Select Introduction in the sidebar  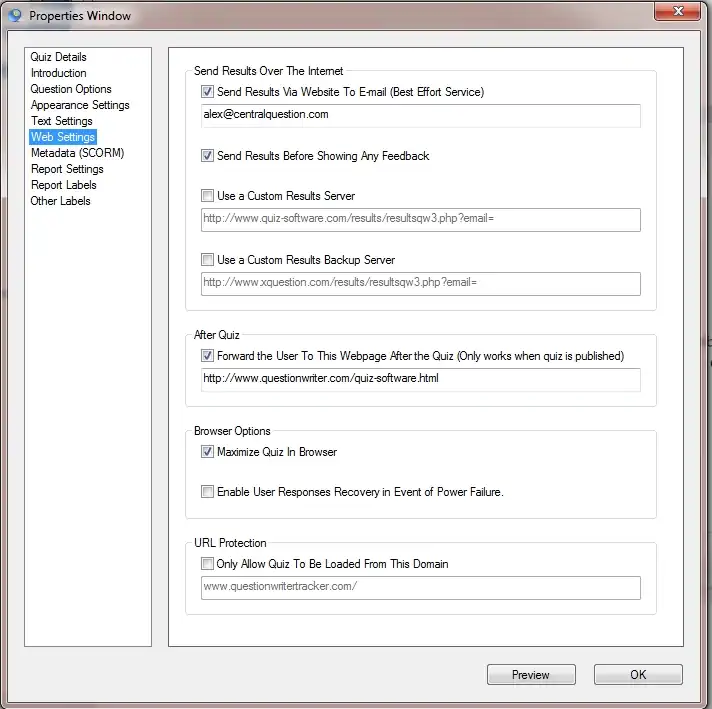(58, 73)
